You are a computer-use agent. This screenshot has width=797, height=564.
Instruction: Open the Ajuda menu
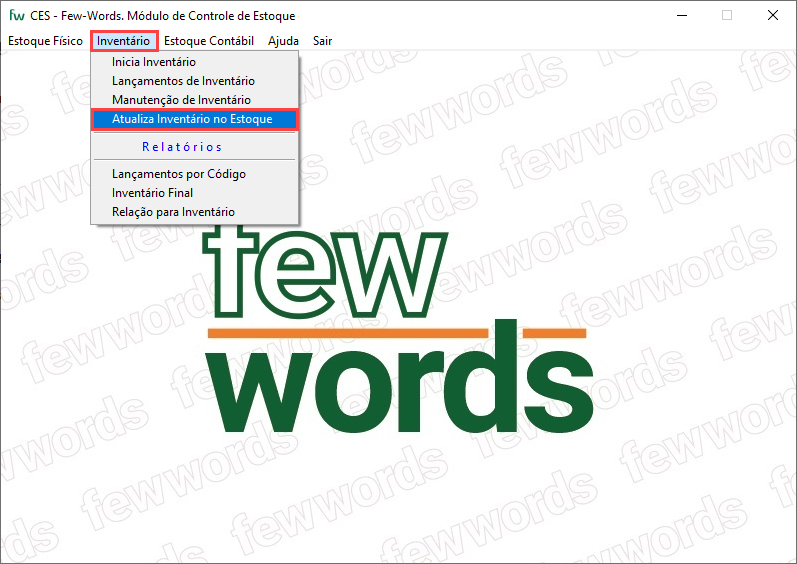coord(283,41)
